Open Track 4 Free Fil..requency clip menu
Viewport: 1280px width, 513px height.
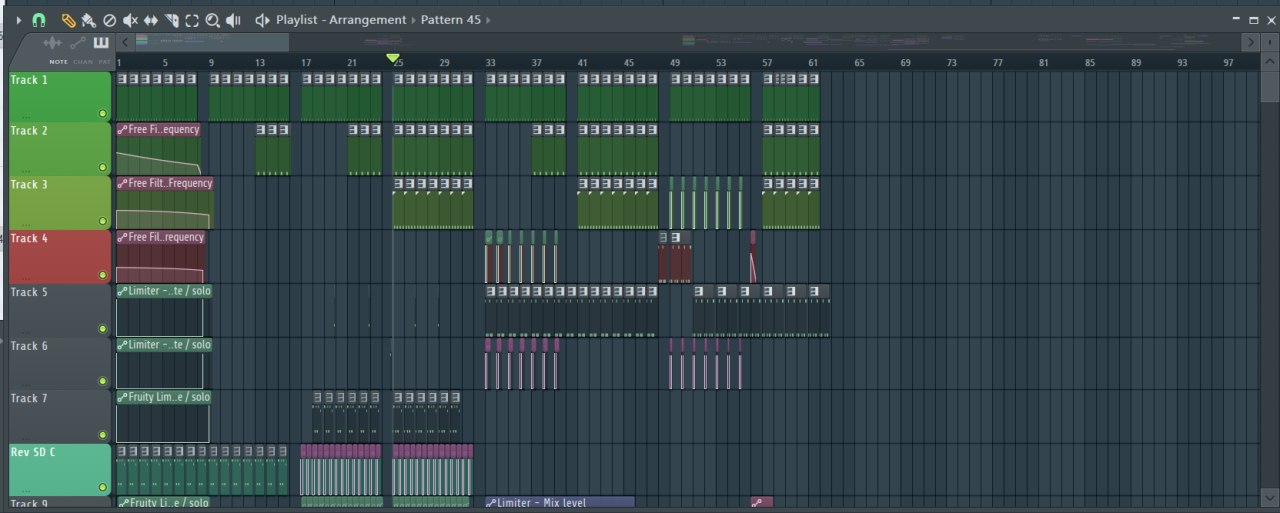(x=122, y=238)
